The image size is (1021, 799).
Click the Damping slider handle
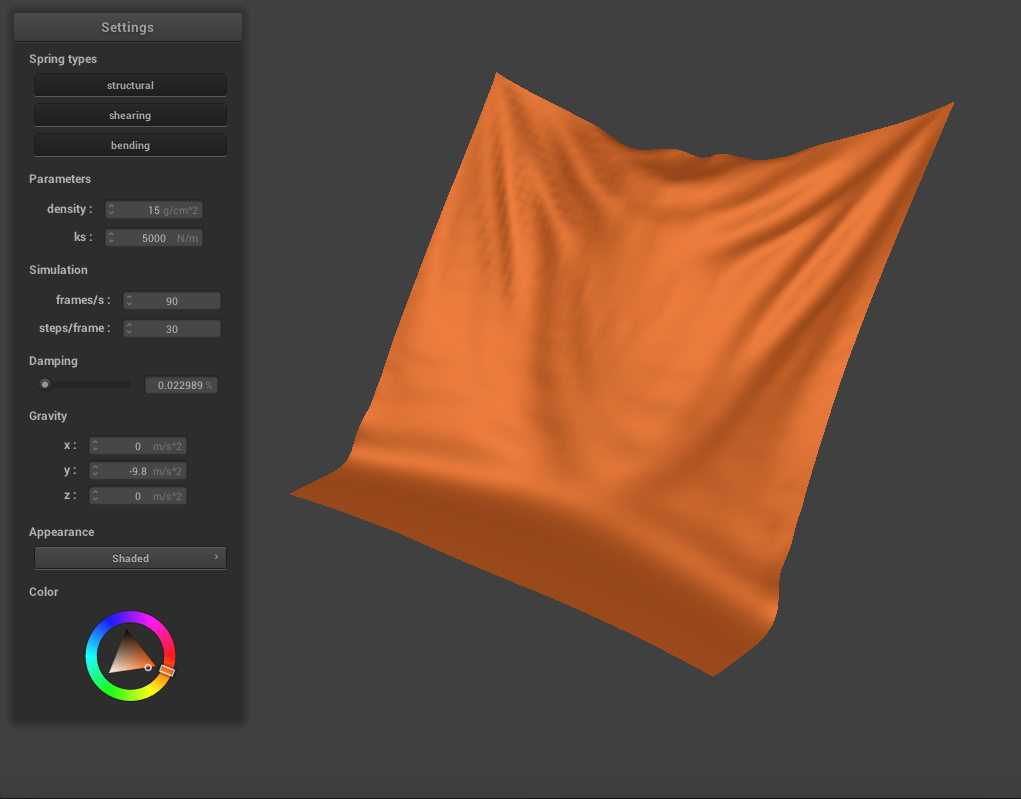(45, 384)
